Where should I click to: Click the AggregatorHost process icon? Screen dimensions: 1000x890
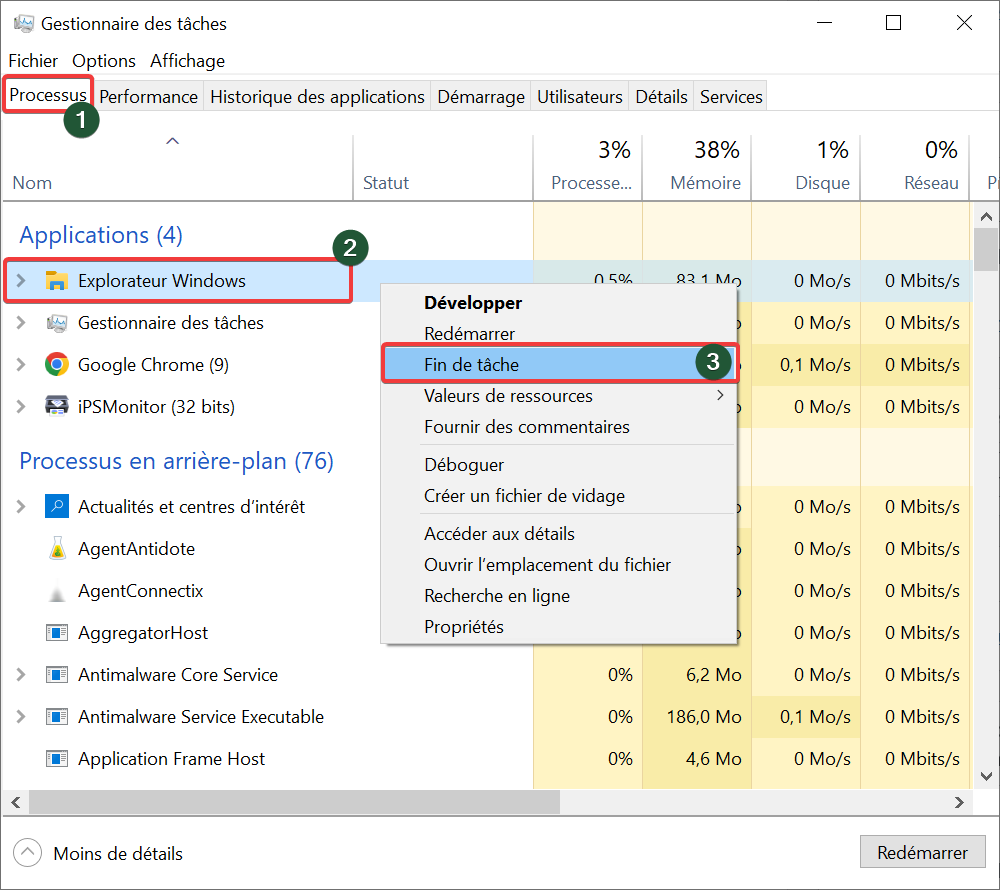coord(57,632)
